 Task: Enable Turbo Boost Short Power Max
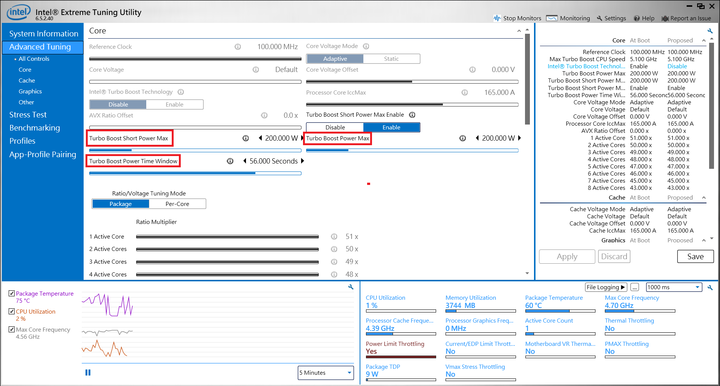391,128
